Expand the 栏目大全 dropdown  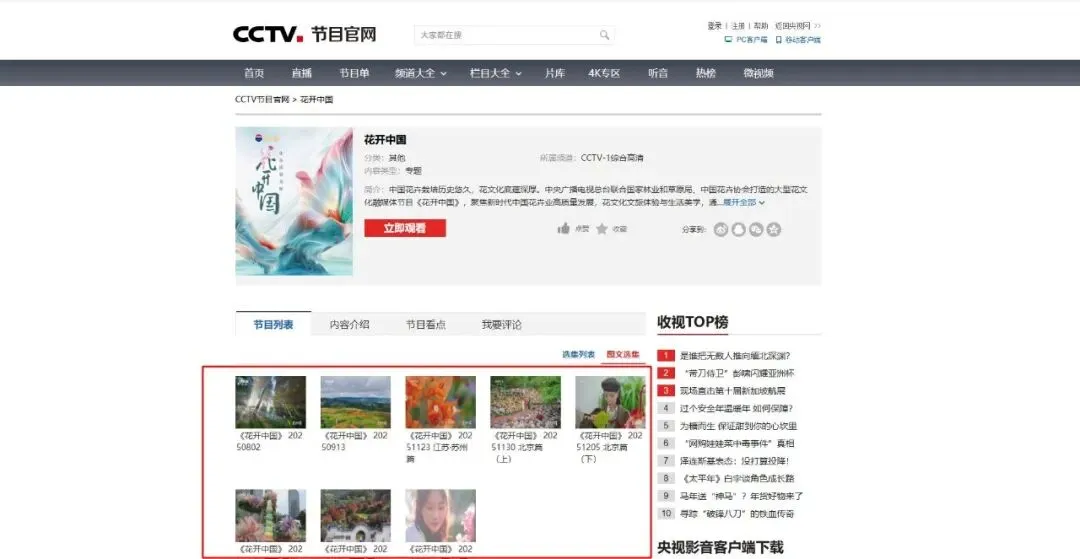(x=496, y=73)
